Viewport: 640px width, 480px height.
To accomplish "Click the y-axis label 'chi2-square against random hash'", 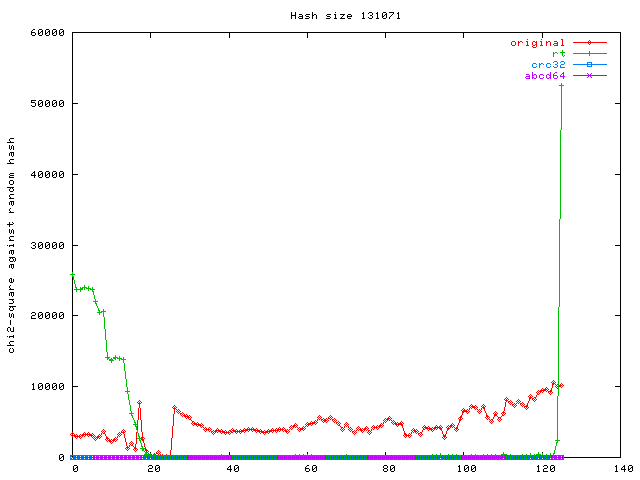I will coord(11,245).
